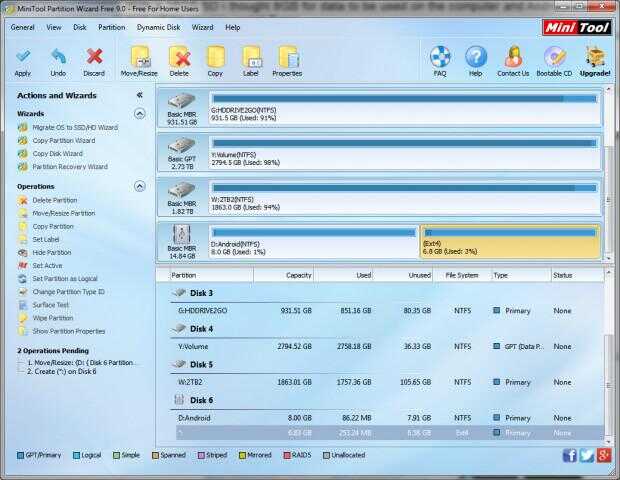Click the MiniTool logo

(577, 27)
